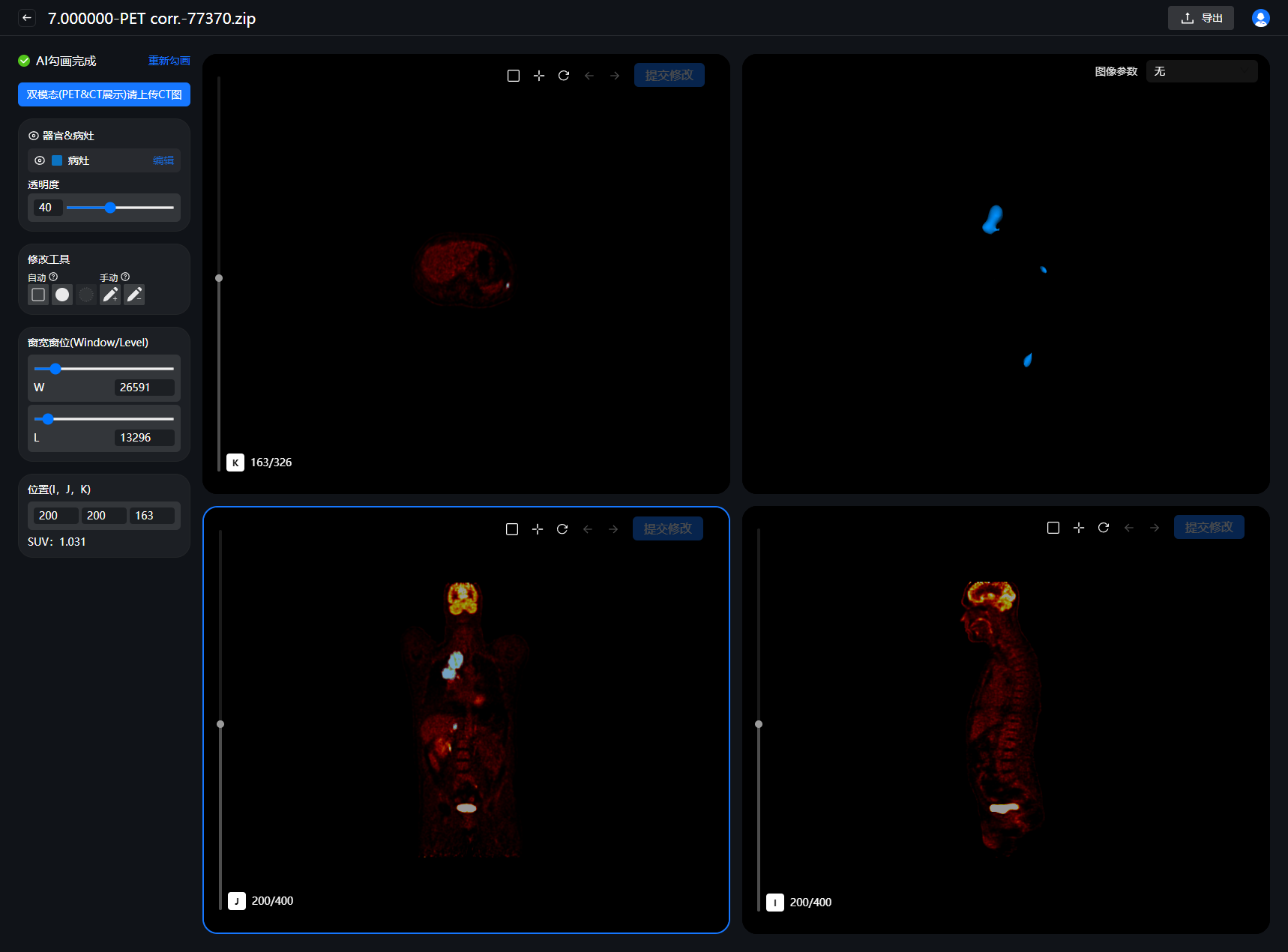Viewport: 1288px width, 952px height.
Task: Click the window width W value field
Action: click(x=144, y=388)
